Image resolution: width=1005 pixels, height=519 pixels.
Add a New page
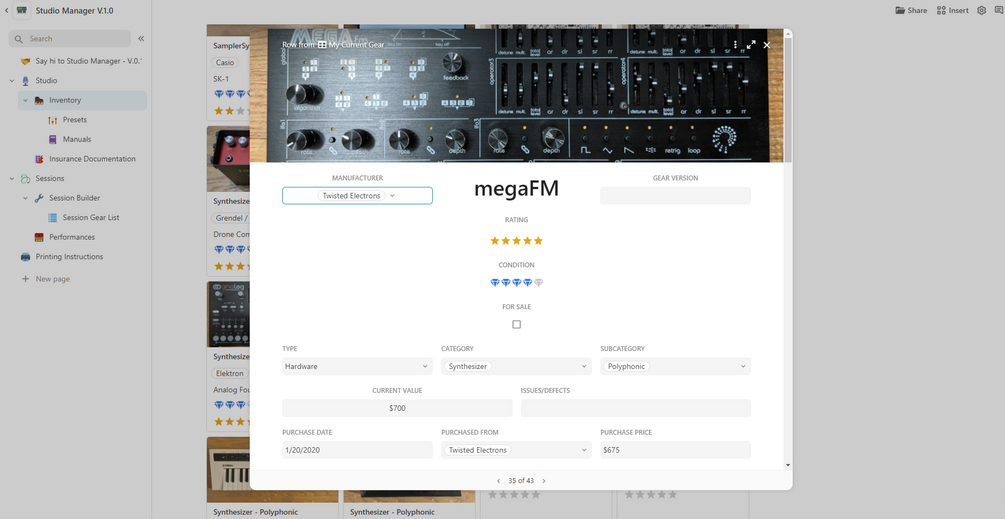[53, 279]
